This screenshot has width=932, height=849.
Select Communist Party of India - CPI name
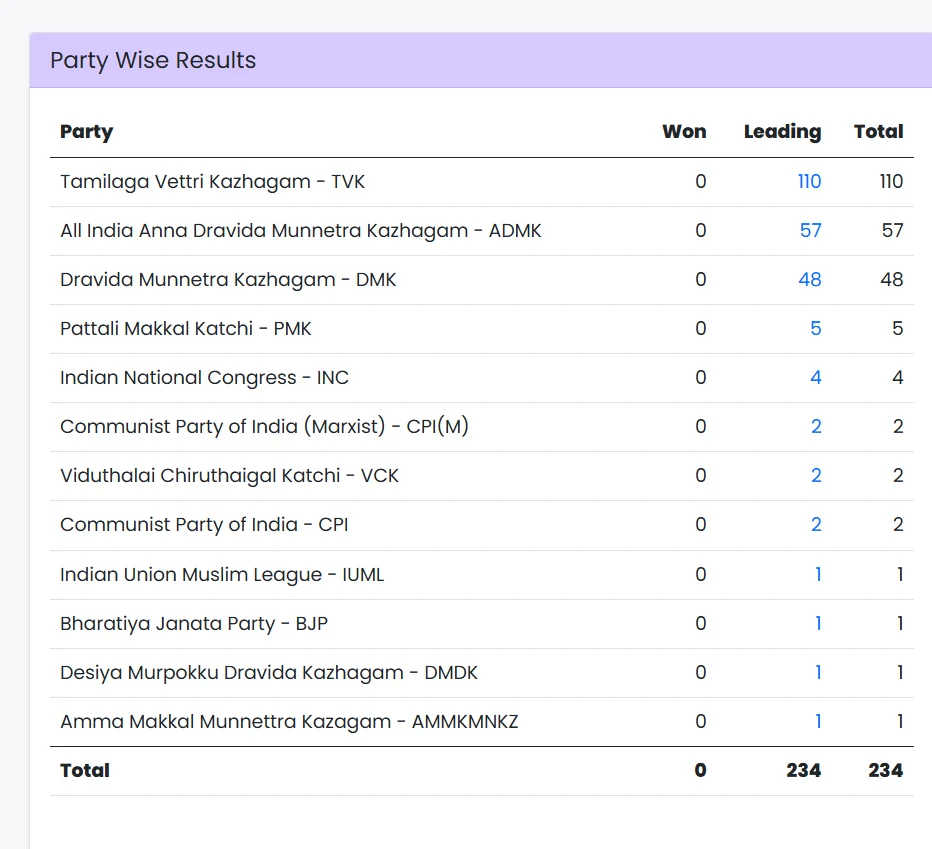pyautogui.click(x=204, y=524)
